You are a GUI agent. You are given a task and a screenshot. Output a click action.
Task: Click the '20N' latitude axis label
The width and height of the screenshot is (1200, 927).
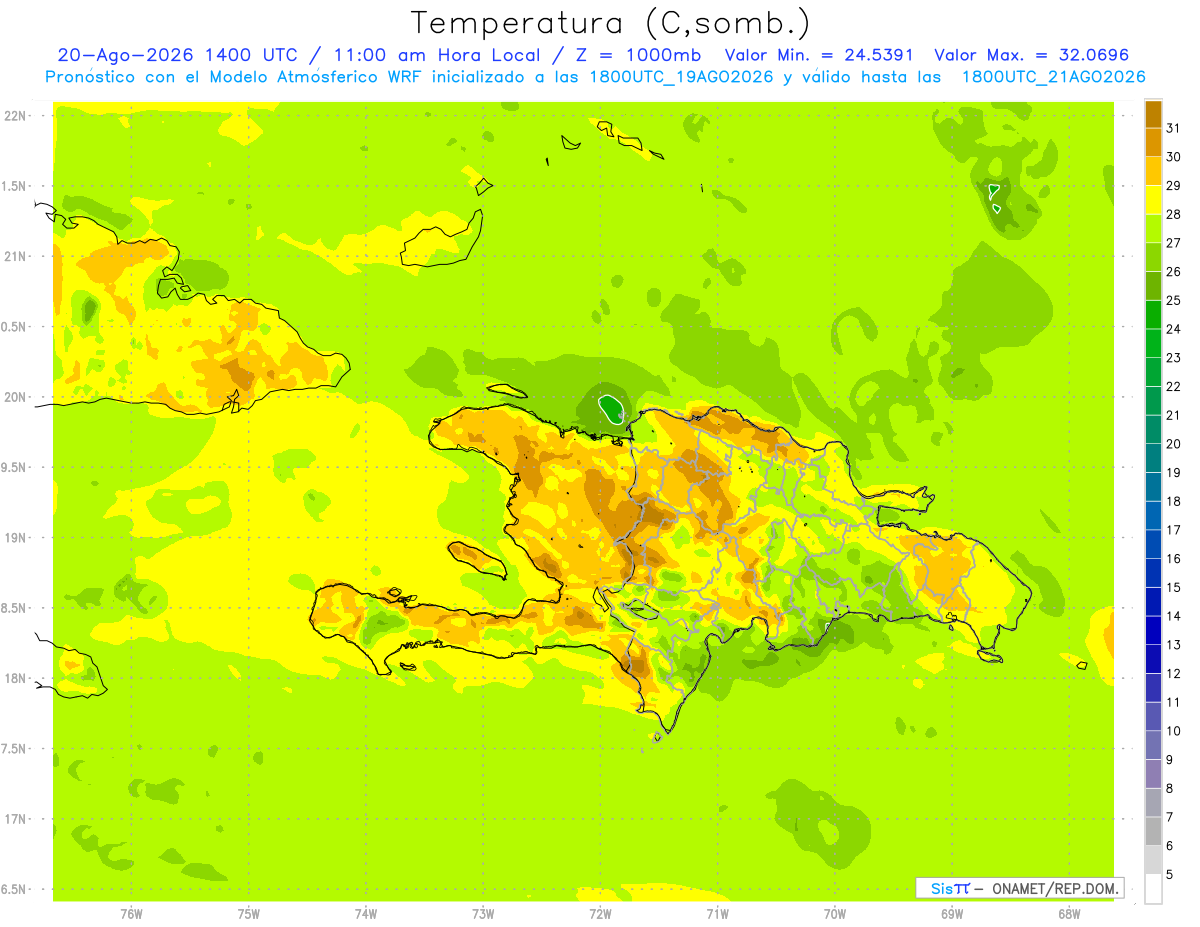(16, 397)
